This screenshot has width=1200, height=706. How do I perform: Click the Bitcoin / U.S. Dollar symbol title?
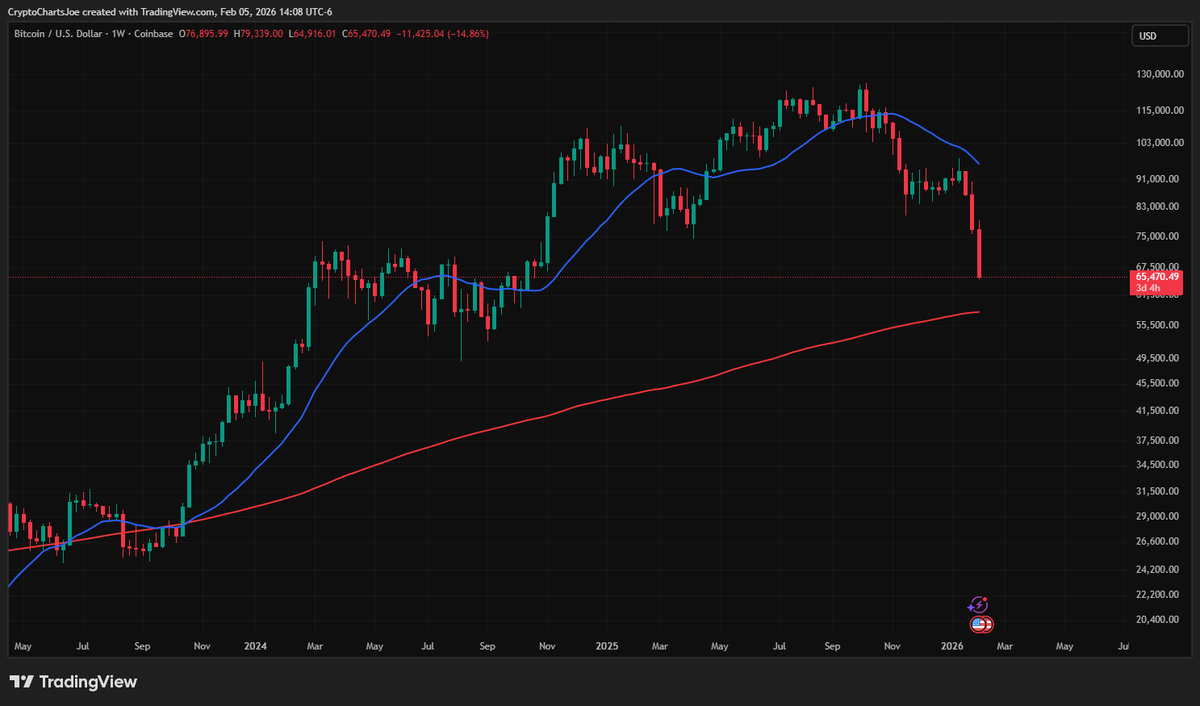click(x=59, y=34)
